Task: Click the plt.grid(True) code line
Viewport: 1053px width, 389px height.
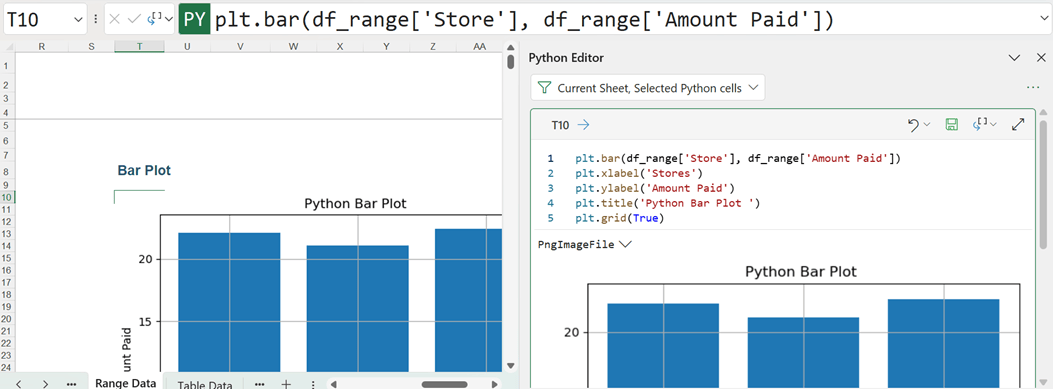Action: coord(619,218)
